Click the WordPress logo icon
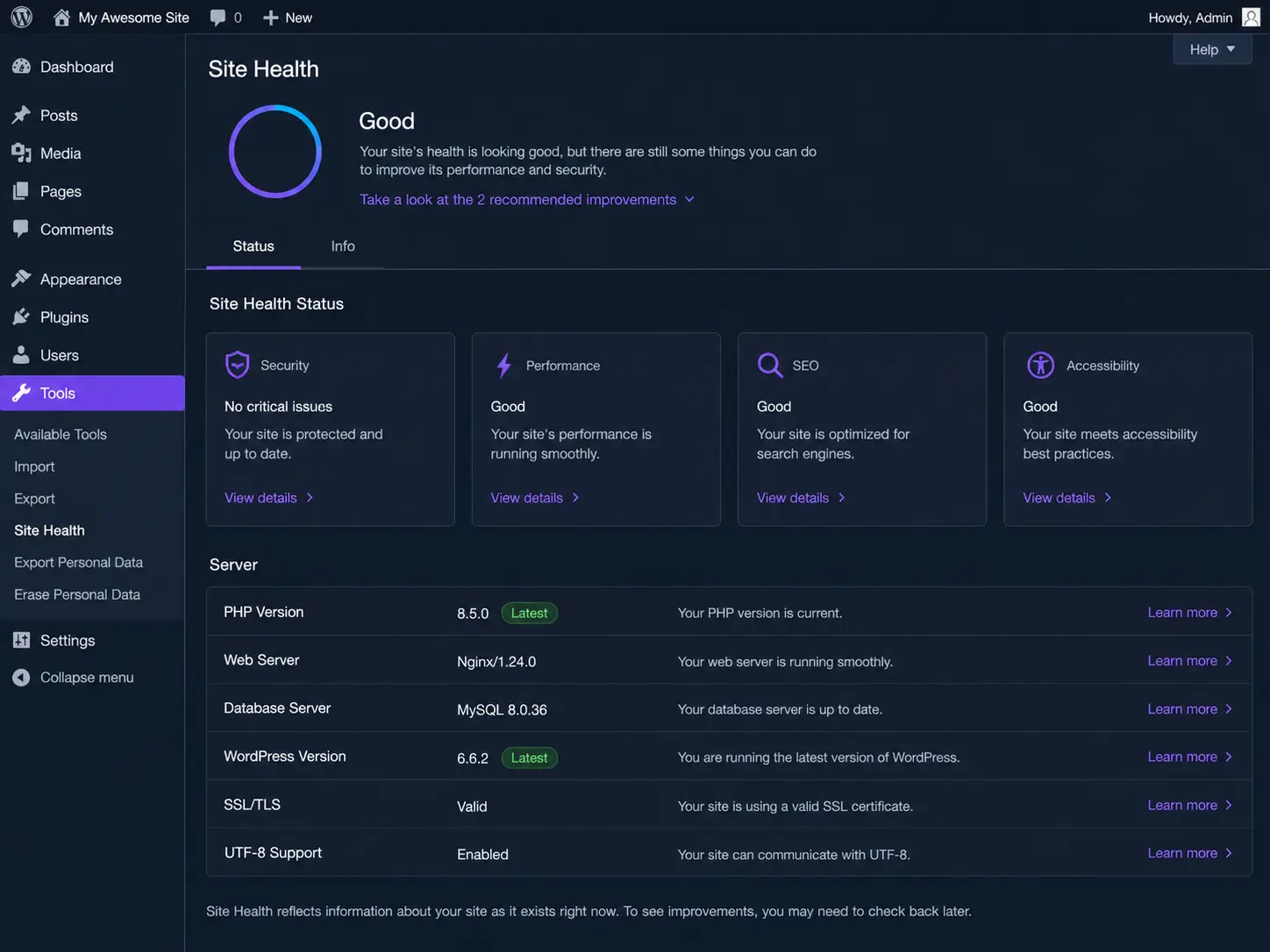This screenshot has height=952, width=1270. point(22,17)
